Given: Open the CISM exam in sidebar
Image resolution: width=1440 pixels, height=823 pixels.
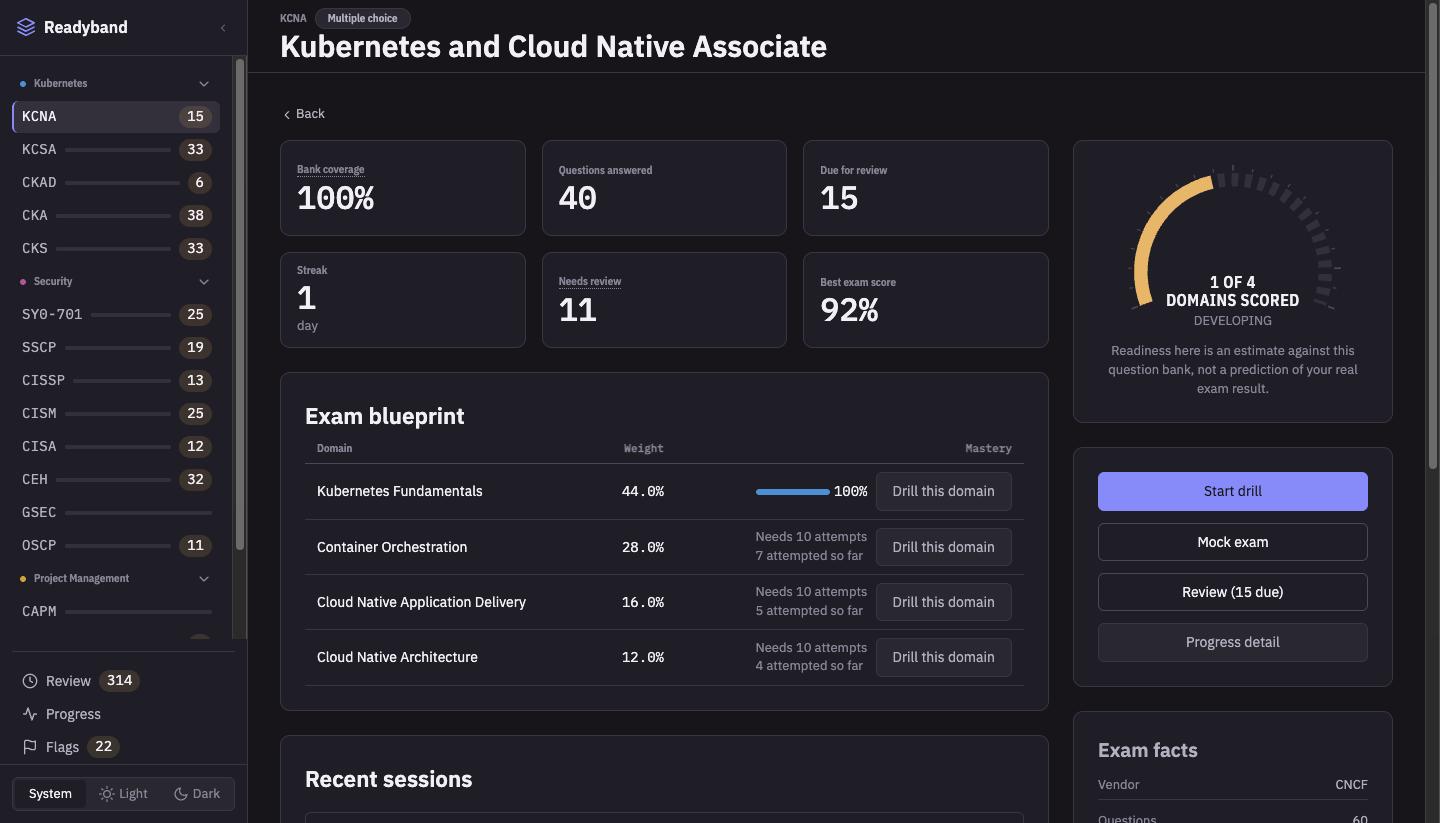Looking at the screenshot, I should (116, 414).
